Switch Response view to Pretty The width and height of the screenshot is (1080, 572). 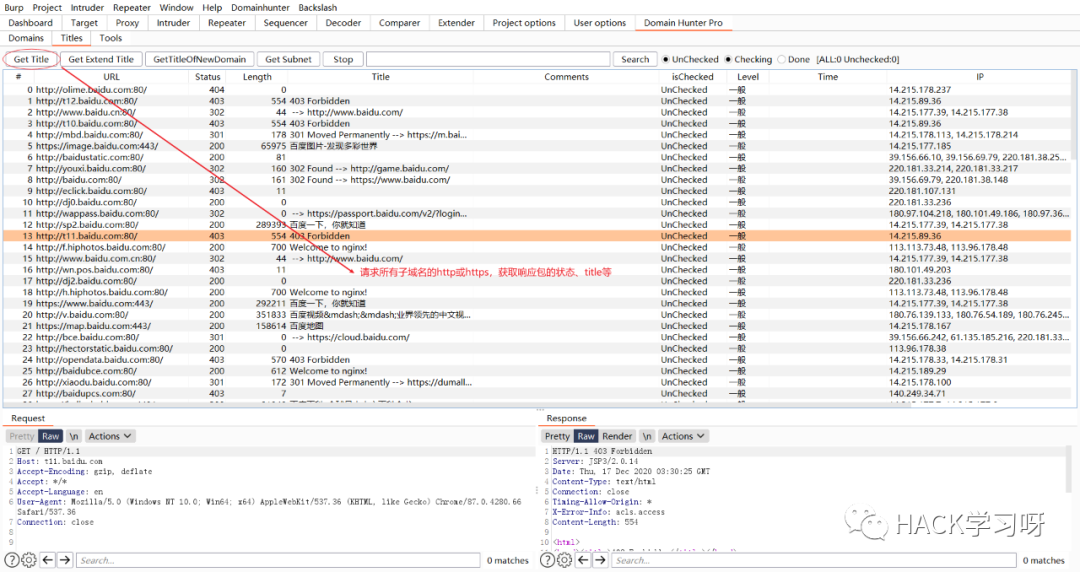pyautogui.click(x=557, y=436)
